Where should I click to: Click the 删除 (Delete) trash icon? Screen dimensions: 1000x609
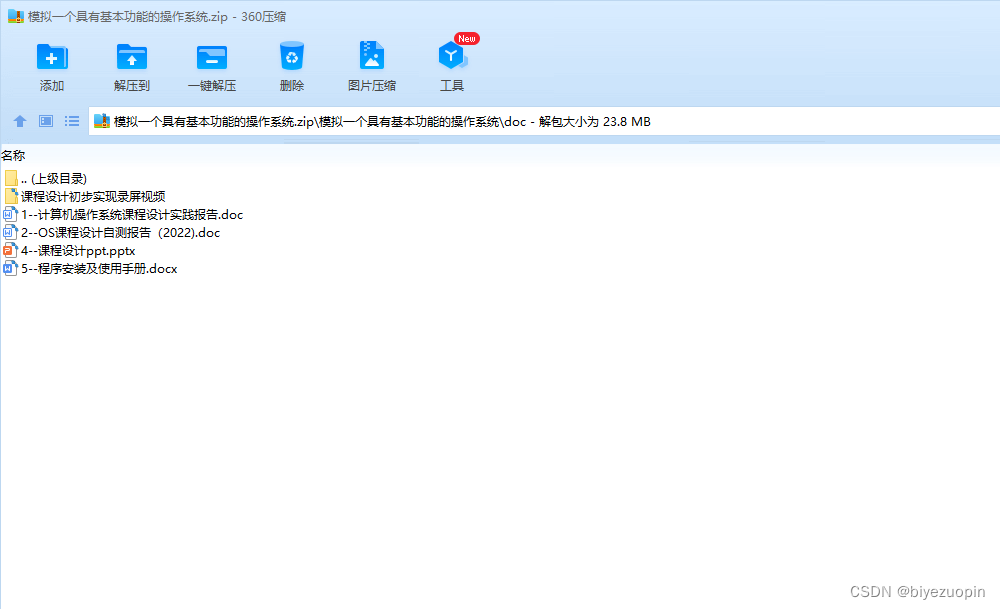pyautogui.click(x=291, y=57)
